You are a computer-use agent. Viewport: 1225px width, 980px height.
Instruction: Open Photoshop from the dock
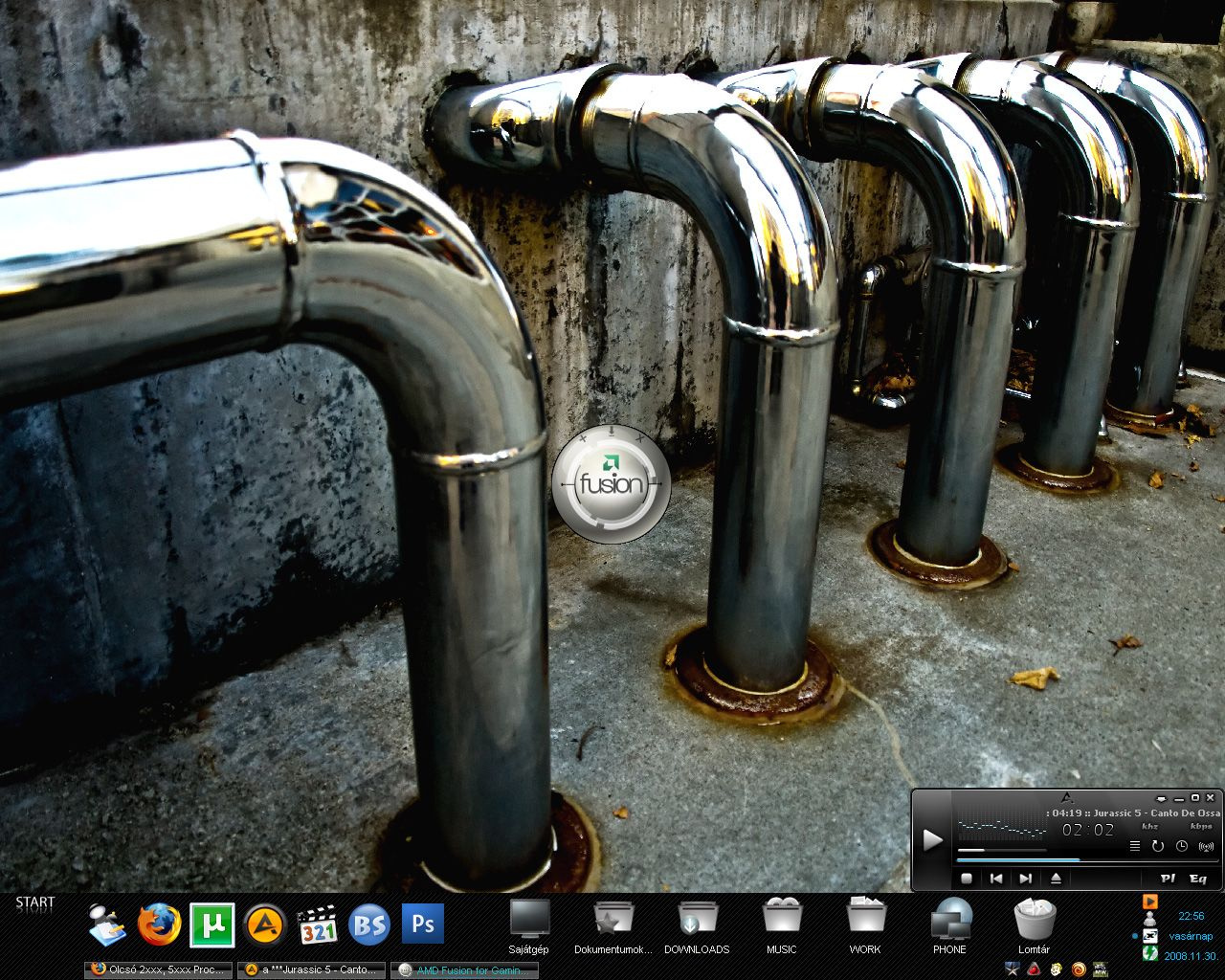tap(423, 924)
